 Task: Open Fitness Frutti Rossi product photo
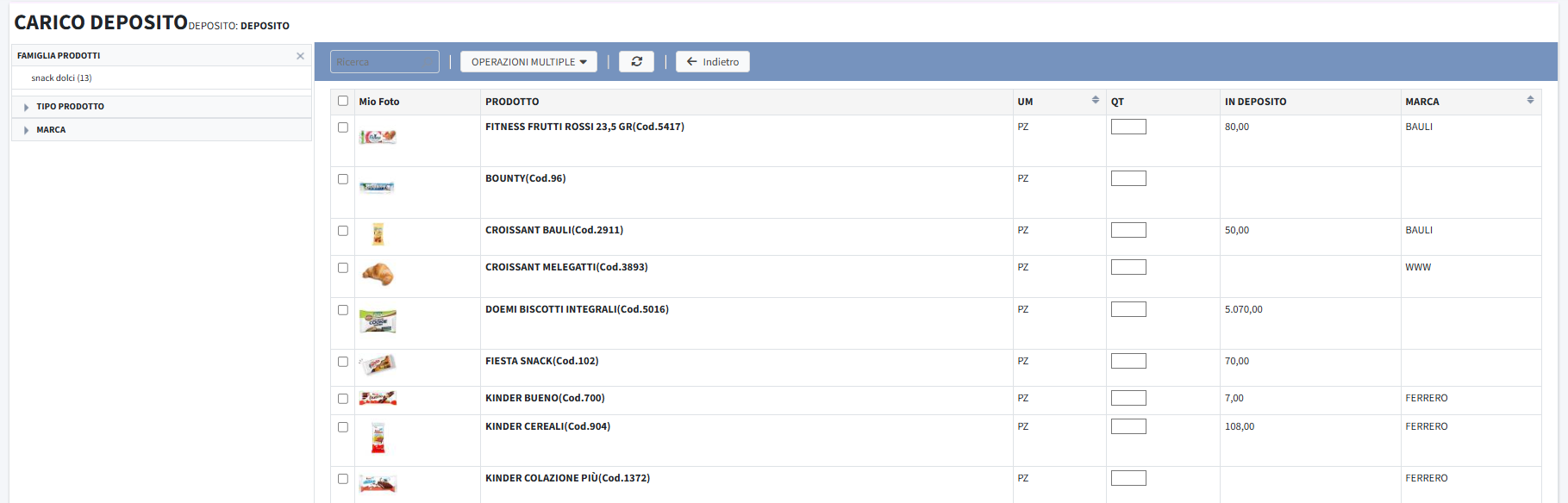[378, 137]
